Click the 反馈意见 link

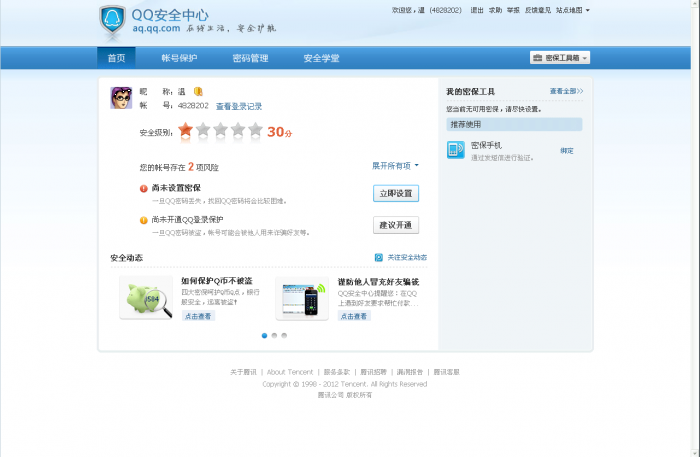coord(538,10)
